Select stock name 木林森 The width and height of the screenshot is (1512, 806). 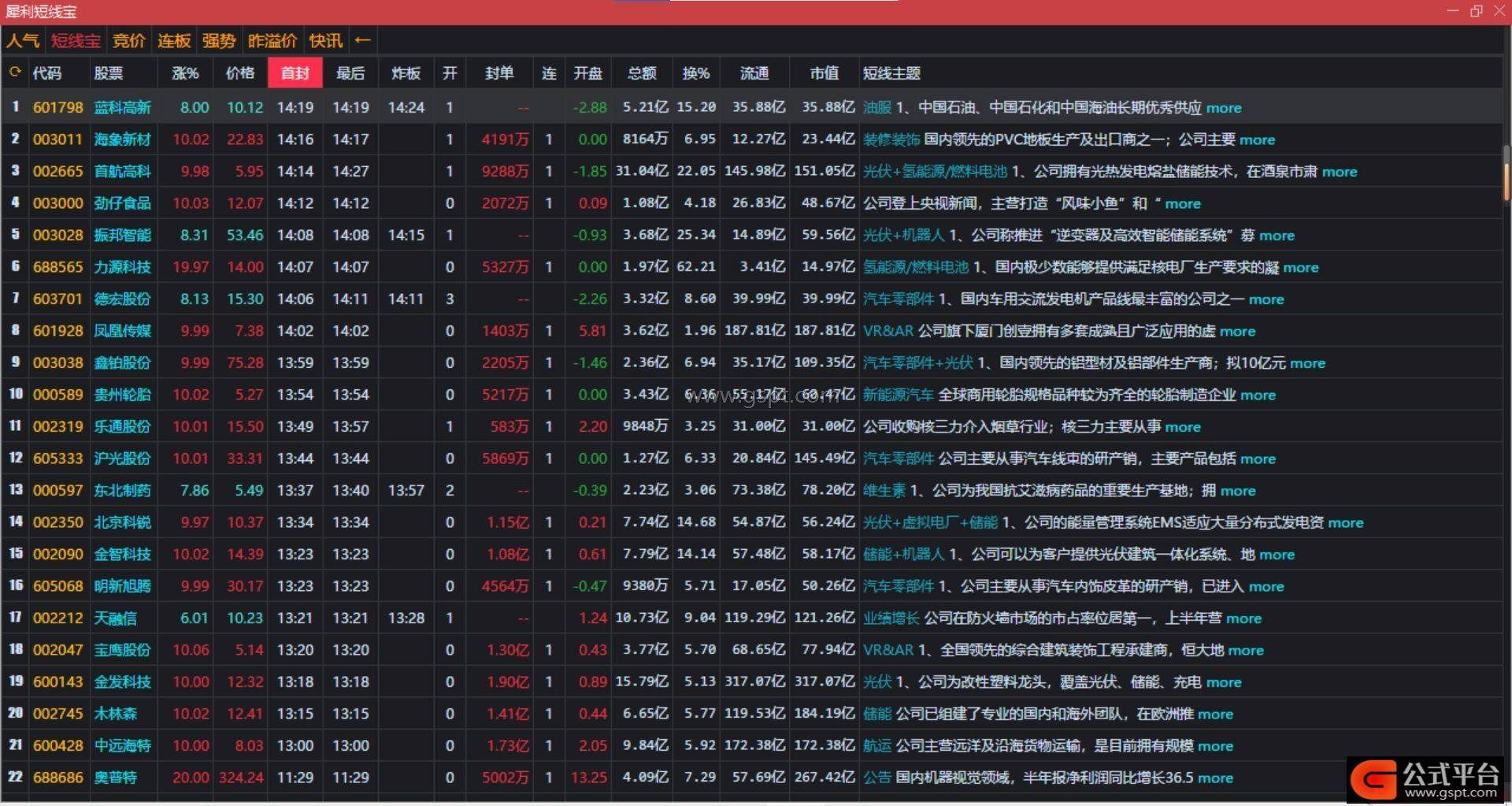point(116,714)
